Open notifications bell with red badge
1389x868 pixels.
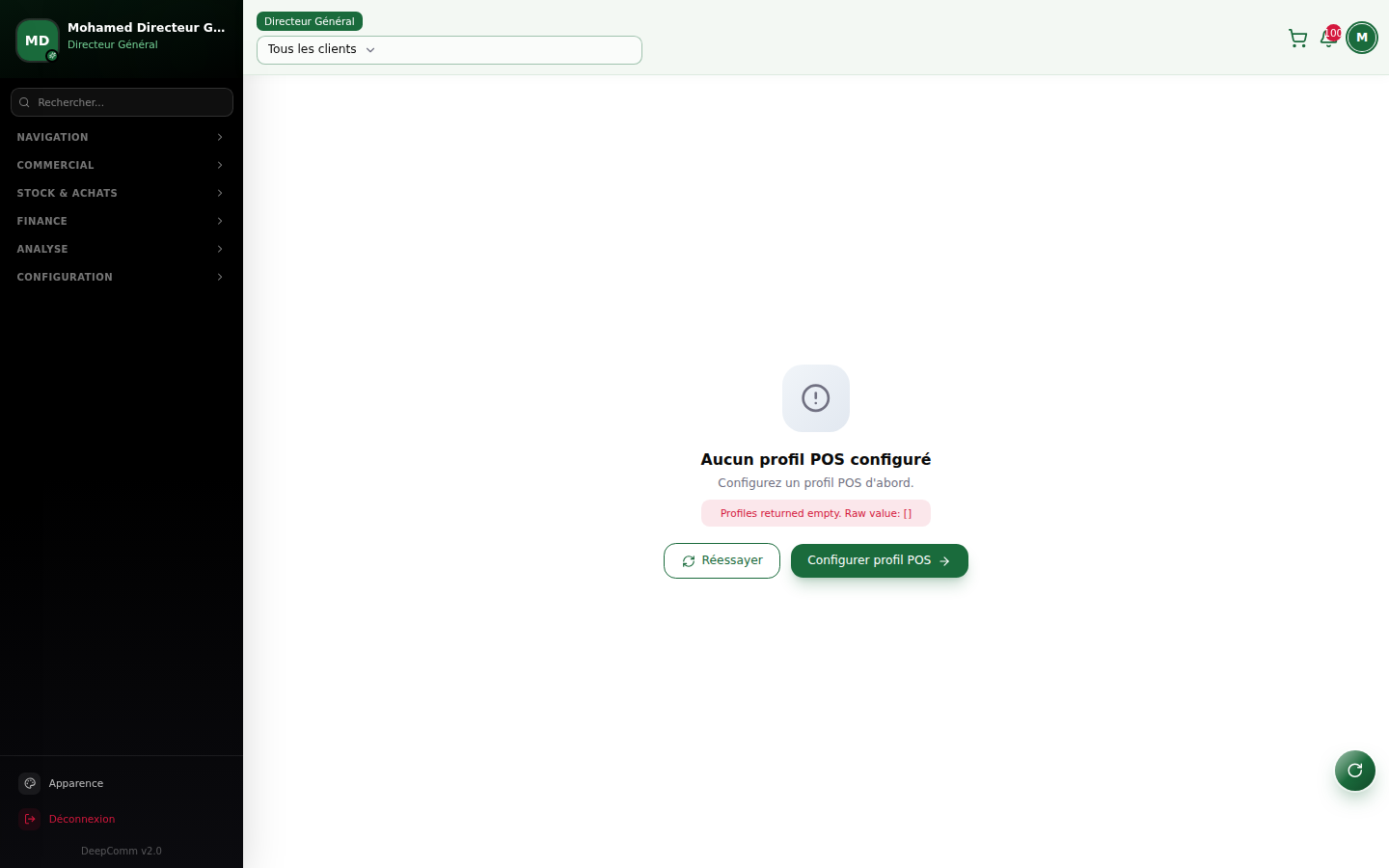tap(1329, 38)
